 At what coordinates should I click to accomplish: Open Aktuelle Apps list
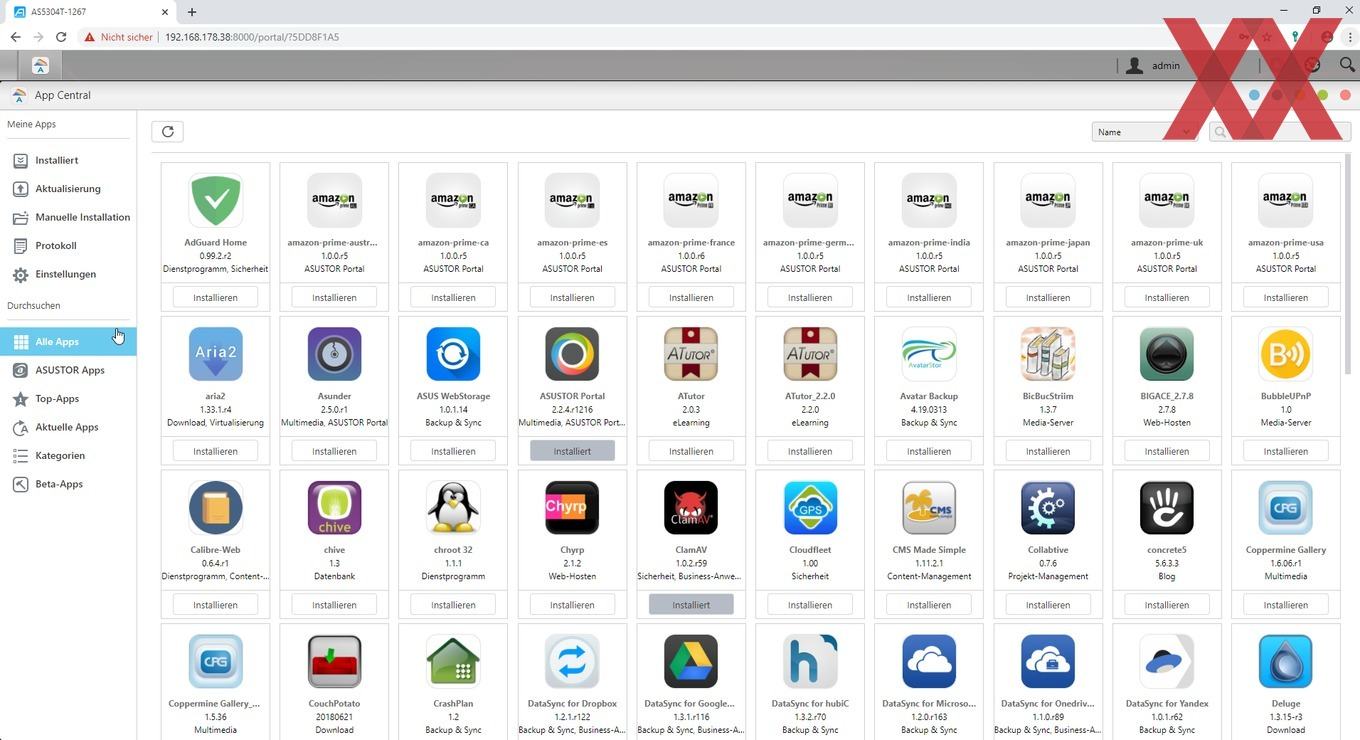pos(66,427)
